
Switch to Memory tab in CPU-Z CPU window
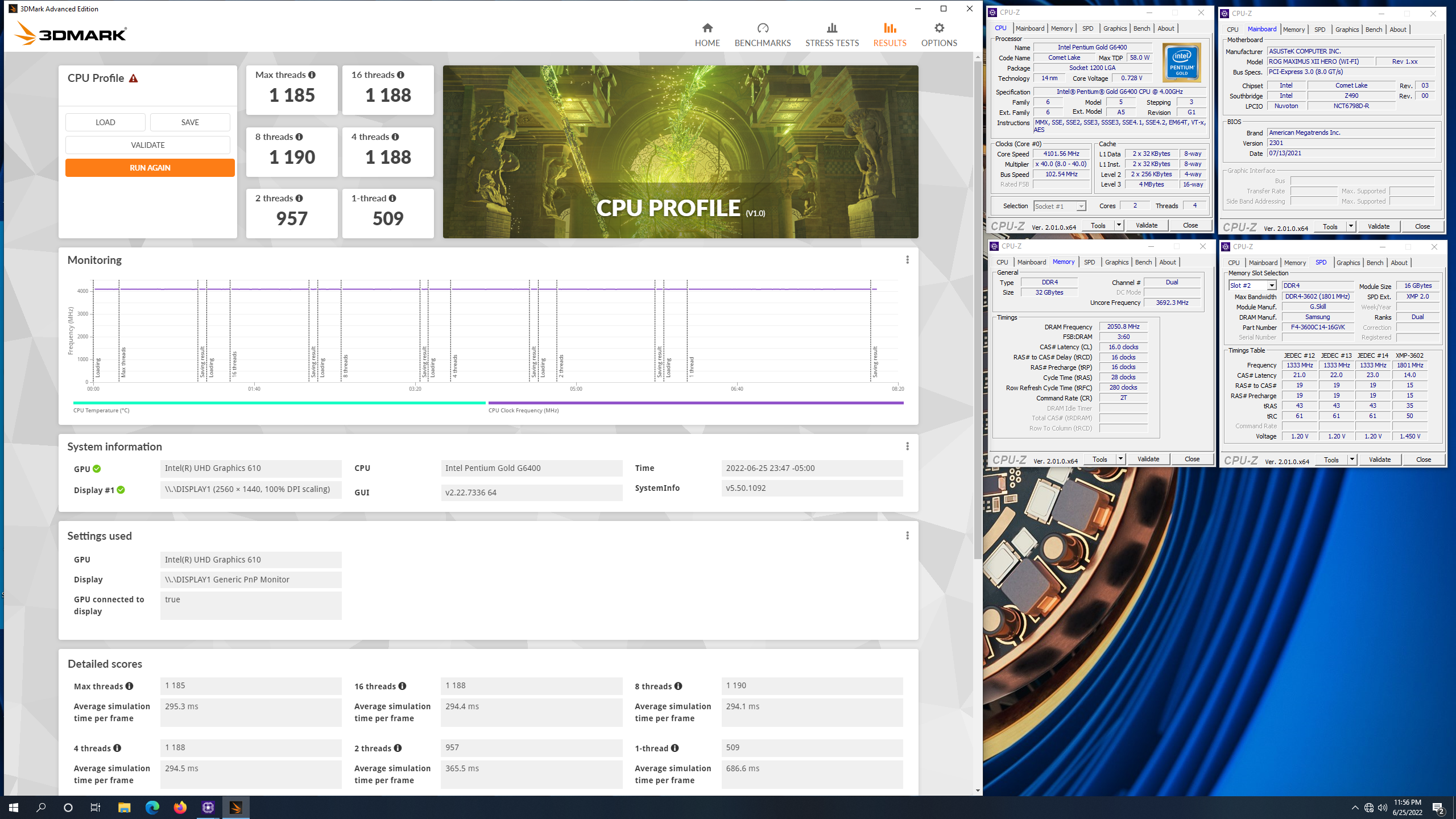[x=1061, y=28]
